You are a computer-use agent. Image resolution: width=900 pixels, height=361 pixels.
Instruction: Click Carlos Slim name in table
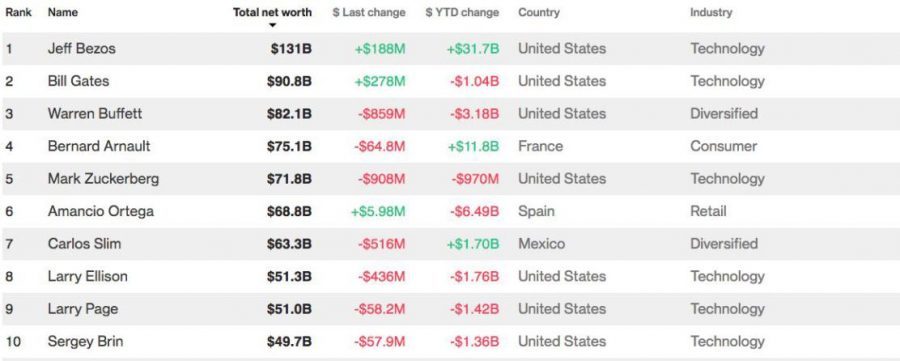[84, 244]
